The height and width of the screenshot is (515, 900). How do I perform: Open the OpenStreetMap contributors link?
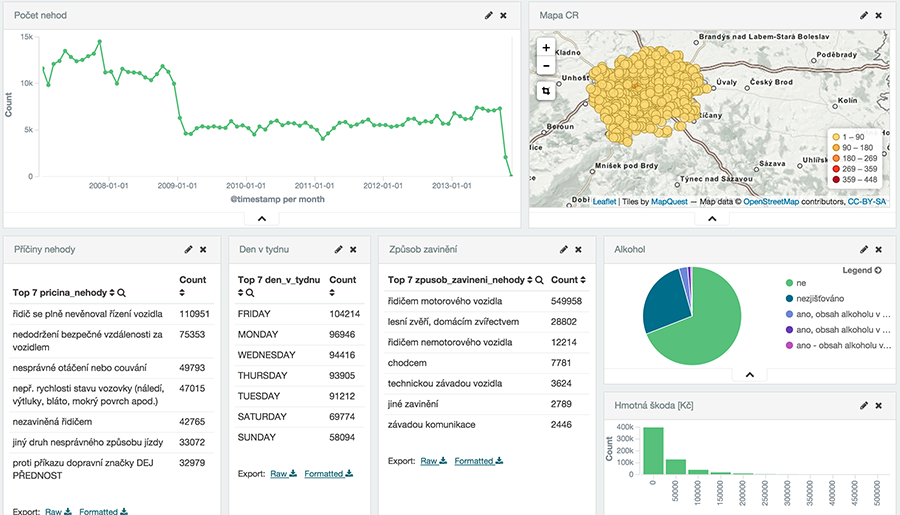[771, 202]
